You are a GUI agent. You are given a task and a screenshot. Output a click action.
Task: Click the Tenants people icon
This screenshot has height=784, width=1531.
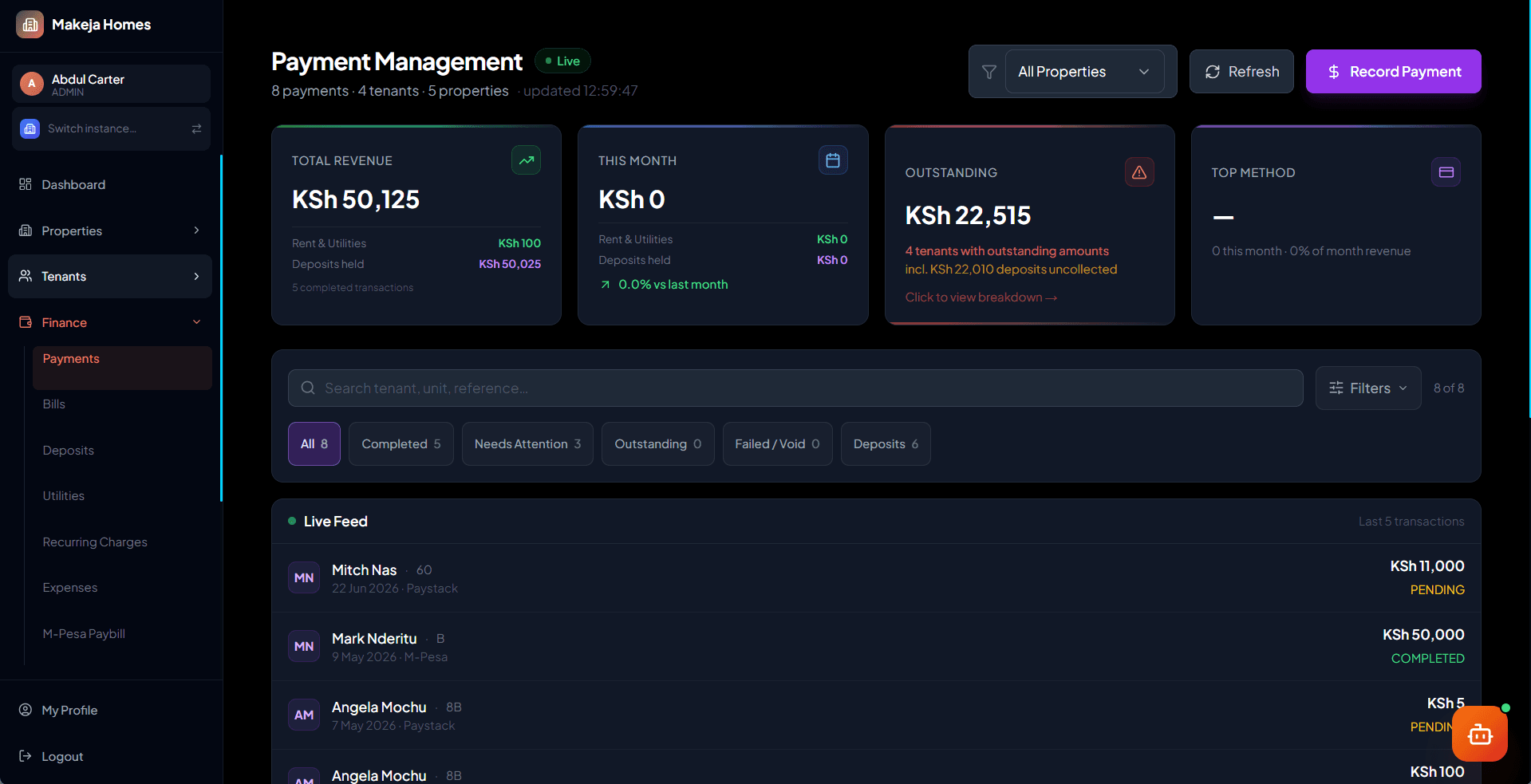click(26, 276)
